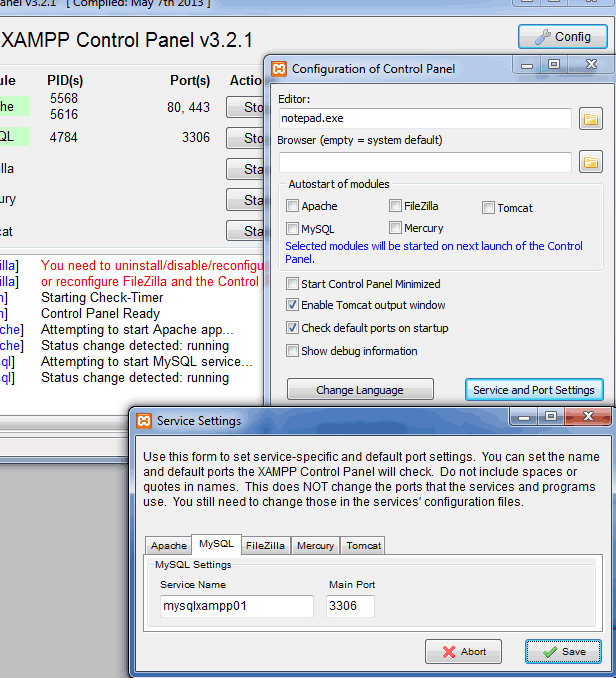Click log line 'Starting Check-Timer'
This screenshot has width=616, height=678.
click(102, 297)
